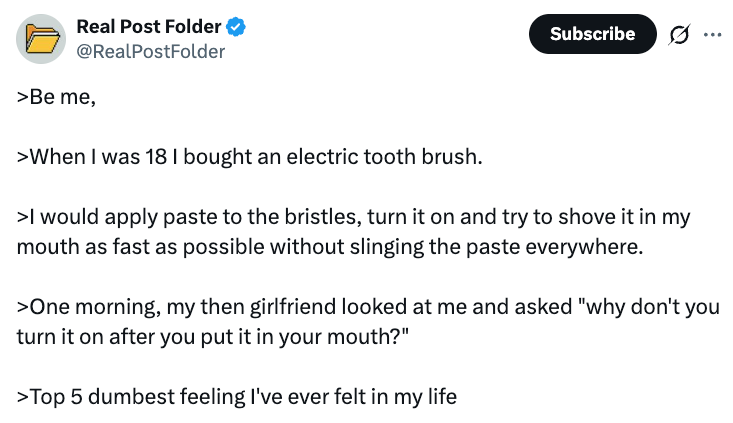
Task: Click the line starting ">One morning"
Action: click(367, 307)
